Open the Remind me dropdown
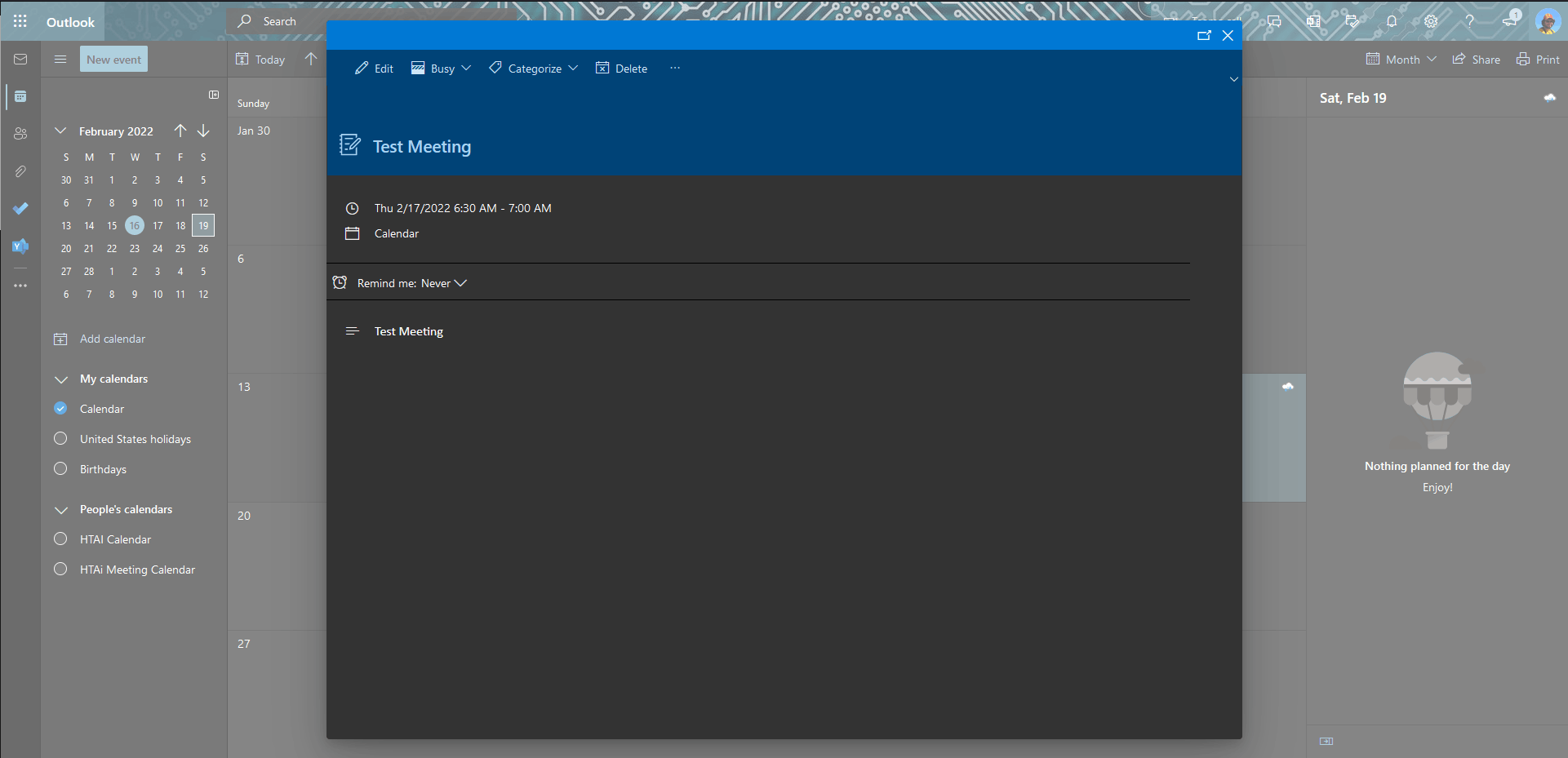1568x758 pixels. pyautogui.click(x=443, y=282)
